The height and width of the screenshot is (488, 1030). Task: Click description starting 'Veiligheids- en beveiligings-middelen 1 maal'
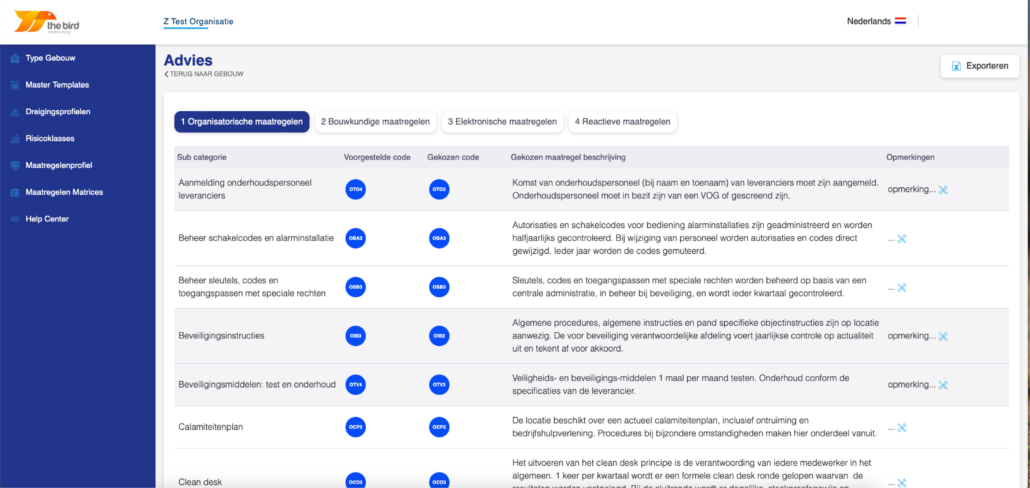click(681, 385)
